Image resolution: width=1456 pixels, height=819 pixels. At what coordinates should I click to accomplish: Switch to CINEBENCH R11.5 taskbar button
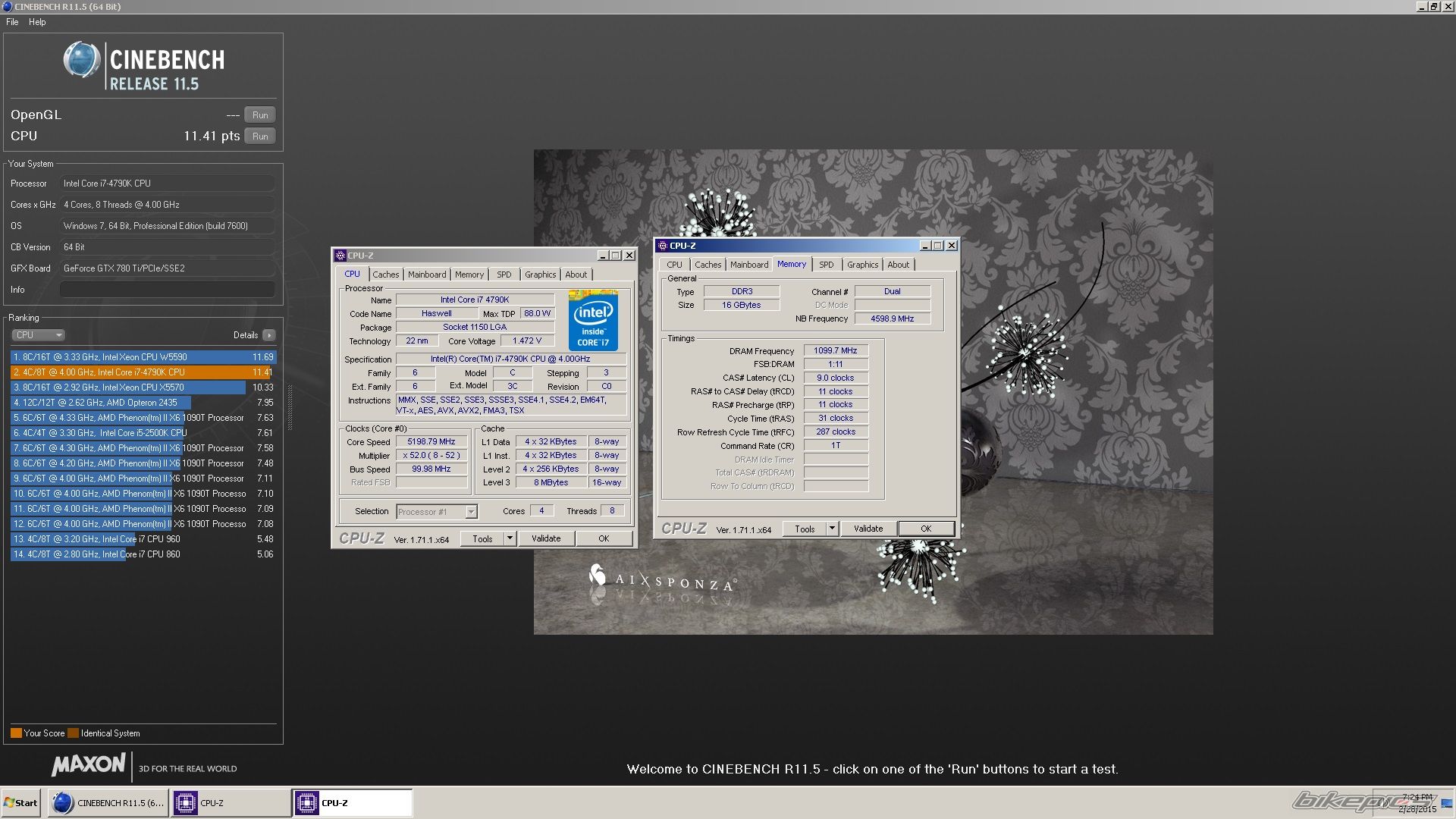point(107,803)
